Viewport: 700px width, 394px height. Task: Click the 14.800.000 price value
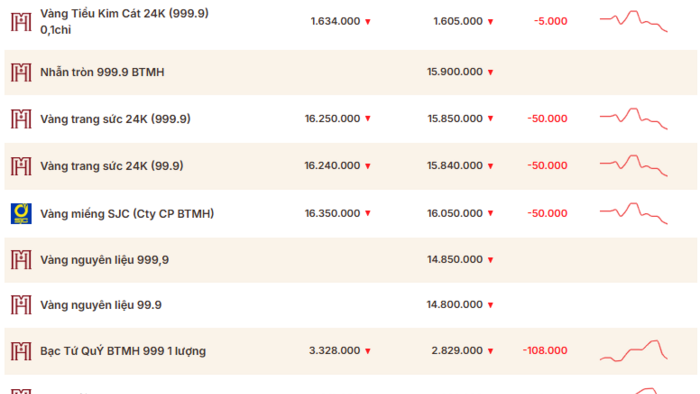tap(454, 305)
